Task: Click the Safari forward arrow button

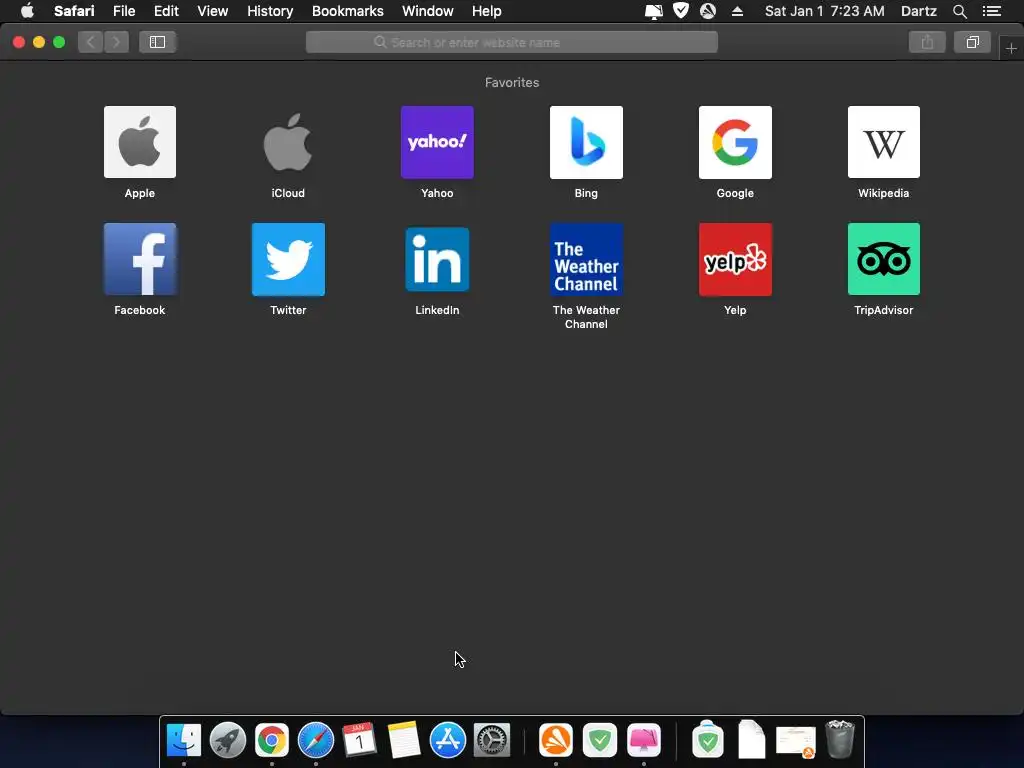Action: pos(116,42)
